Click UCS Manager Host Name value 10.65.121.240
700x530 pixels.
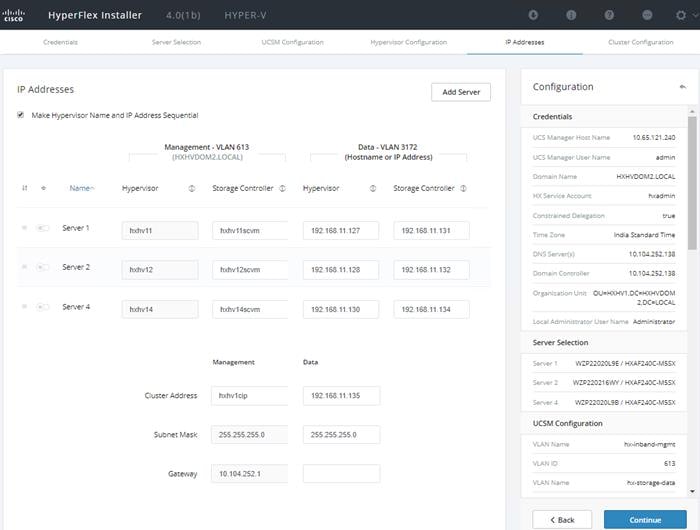(654, 138)
